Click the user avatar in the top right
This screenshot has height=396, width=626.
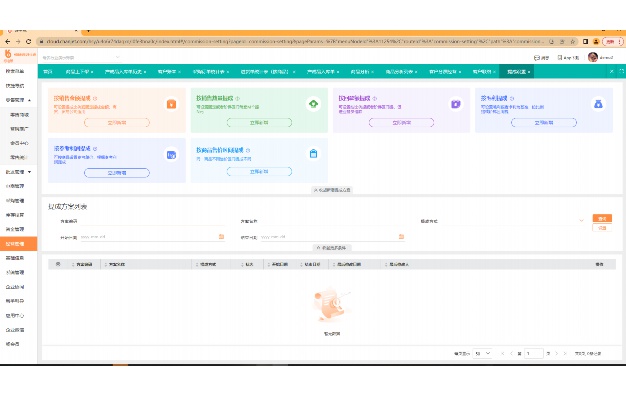(x=592, y=57)
